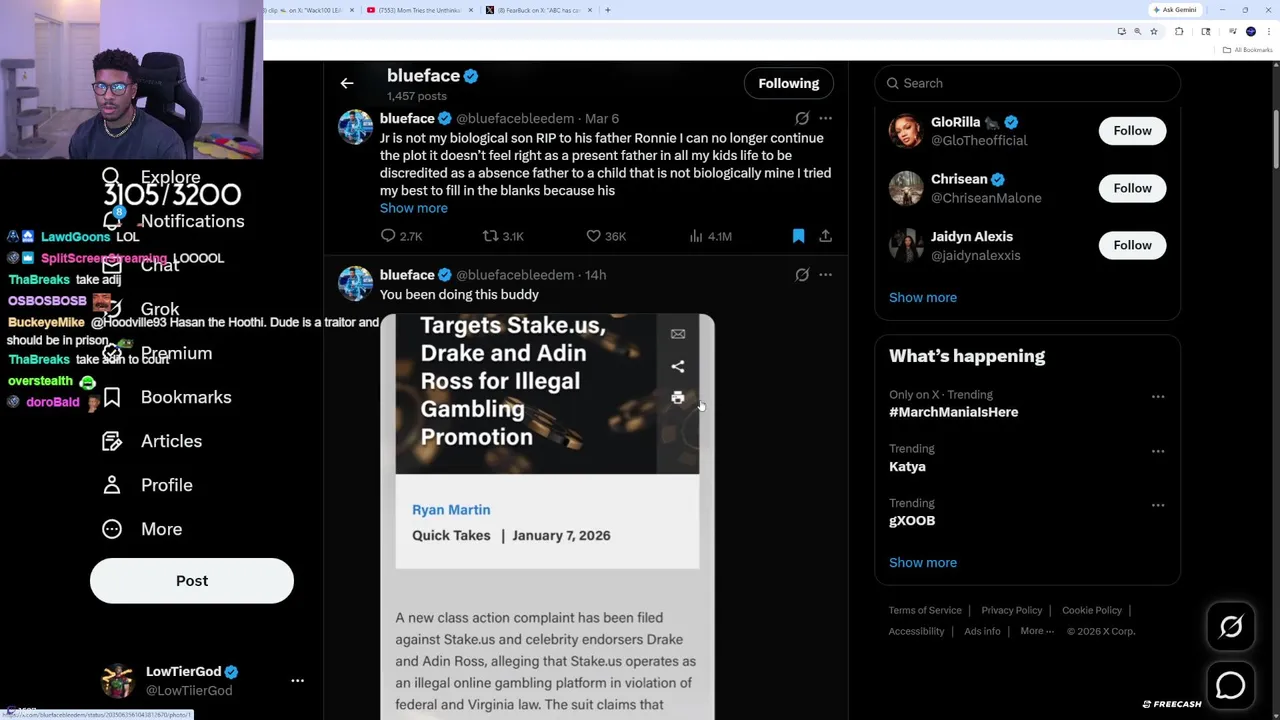Open Articles from the sidebar
Image resolution: width=1280 pixels, height=720 pixels.
[x=152, y=441]
